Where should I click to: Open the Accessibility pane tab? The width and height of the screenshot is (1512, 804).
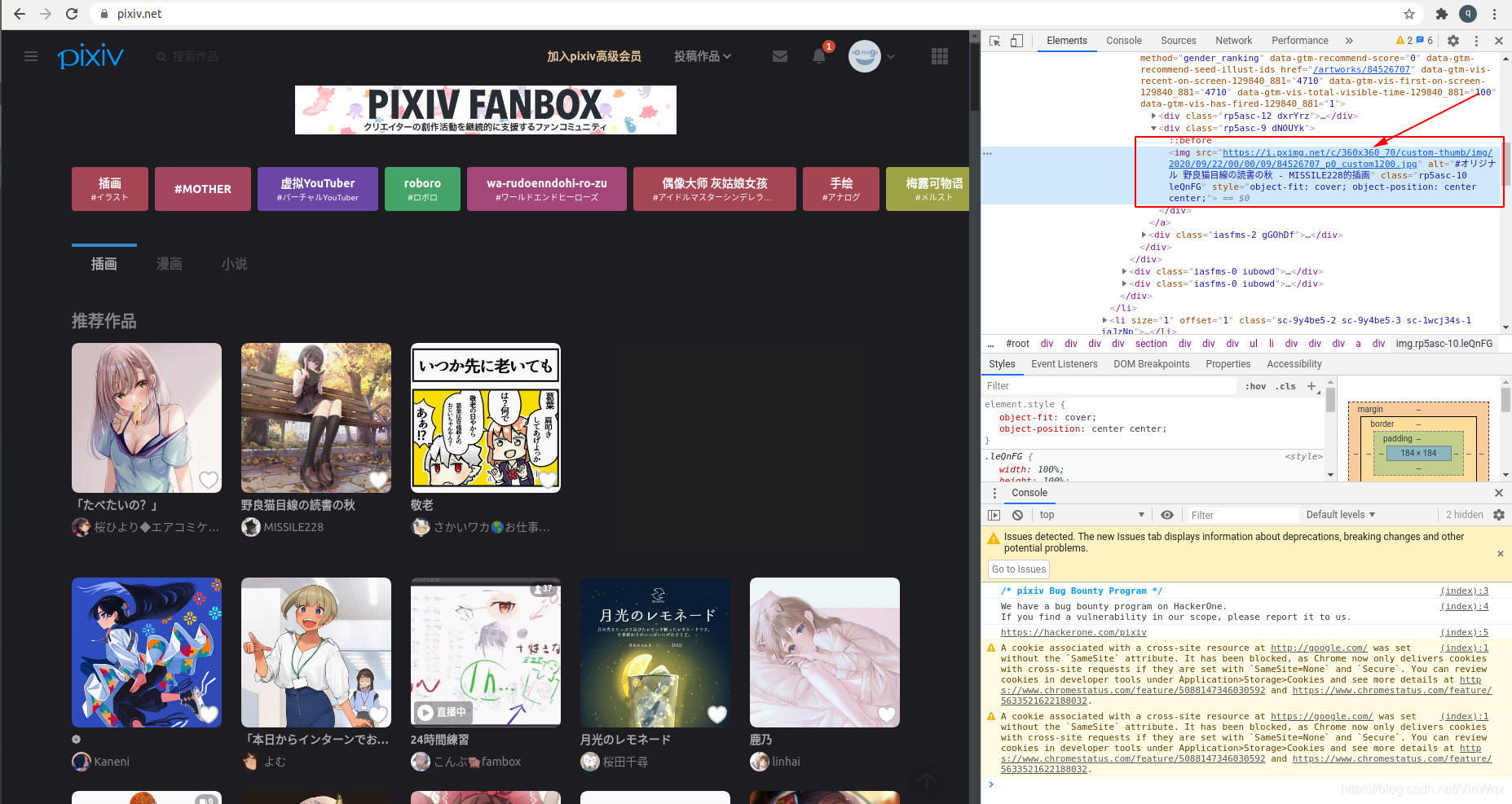1294,364
